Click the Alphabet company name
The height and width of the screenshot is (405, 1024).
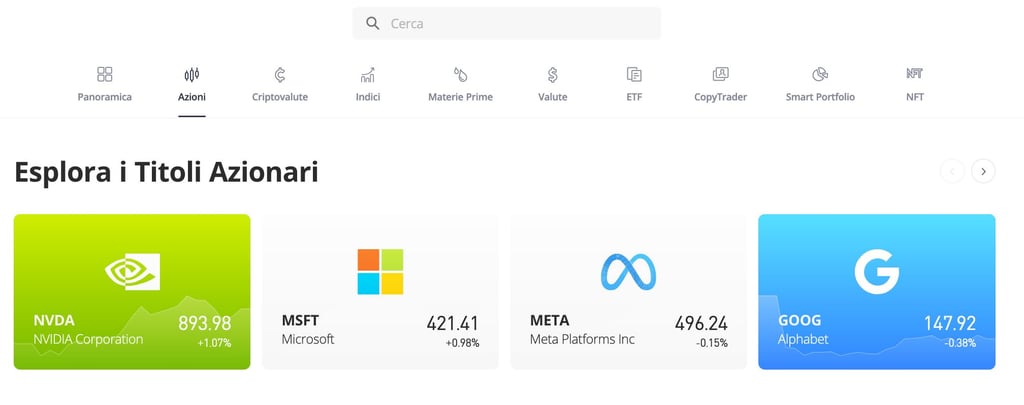point(803,340)
